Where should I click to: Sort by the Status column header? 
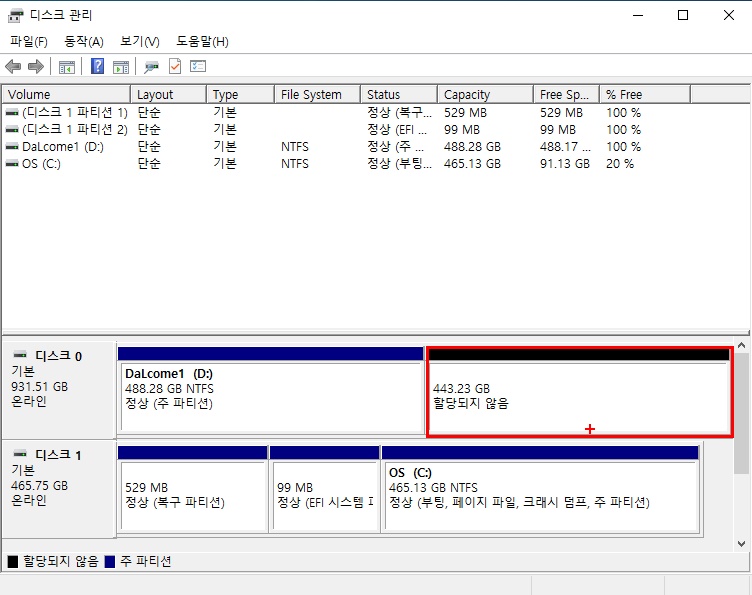tap(399, 94)
